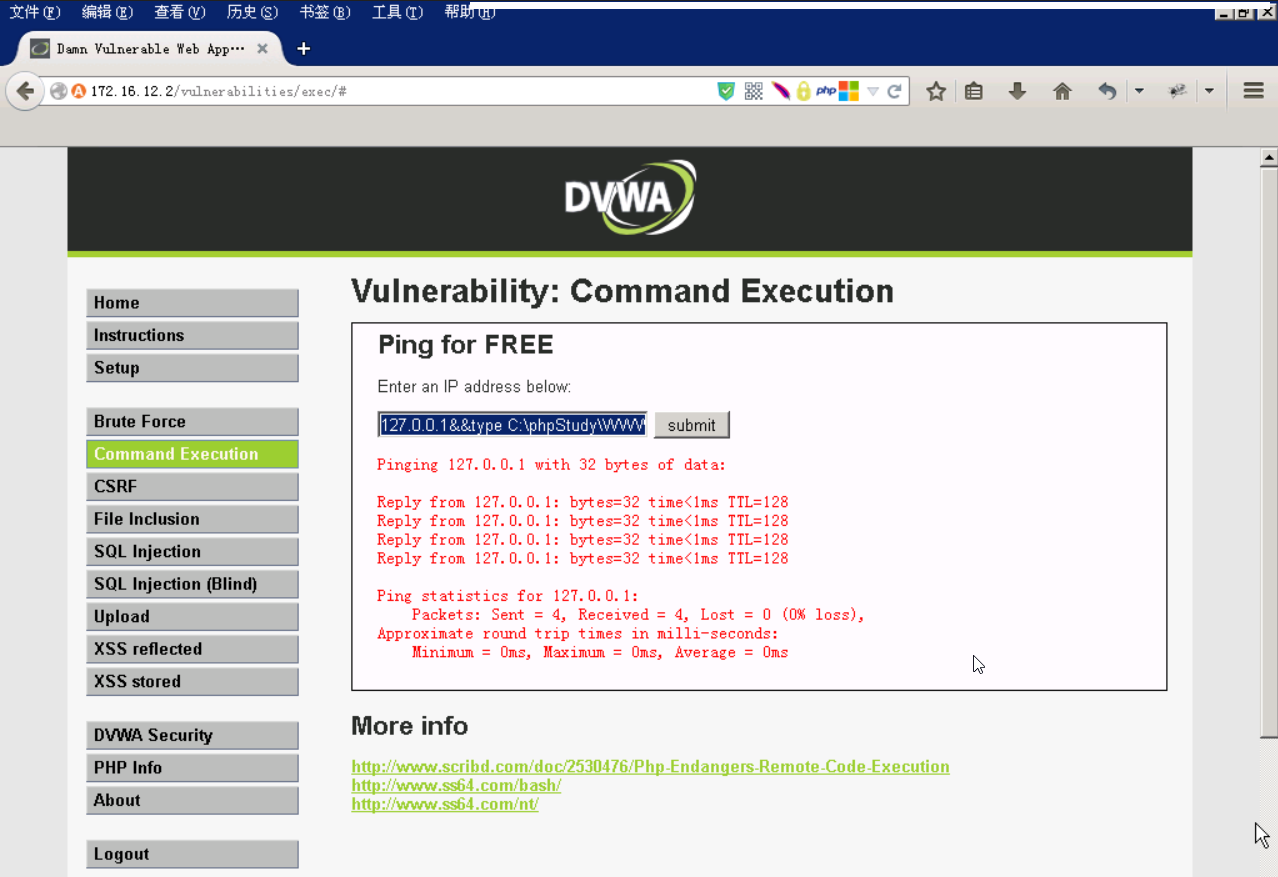Open the ss64.com/nt link
Image resolution: width=1278 pixels, height=877 pixels.
[x=445, y=804]
